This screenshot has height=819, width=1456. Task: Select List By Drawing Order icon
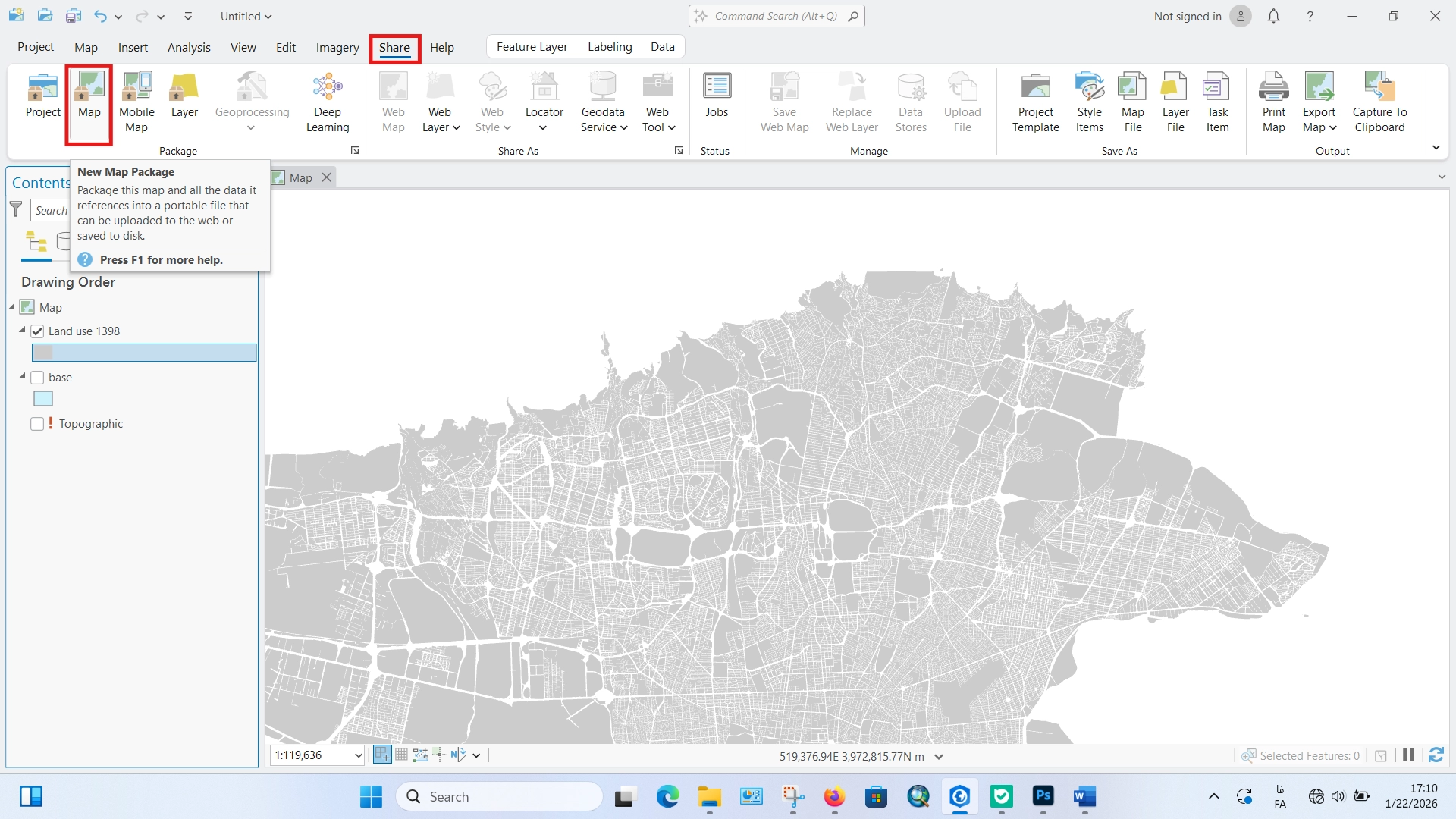point(36,242)
